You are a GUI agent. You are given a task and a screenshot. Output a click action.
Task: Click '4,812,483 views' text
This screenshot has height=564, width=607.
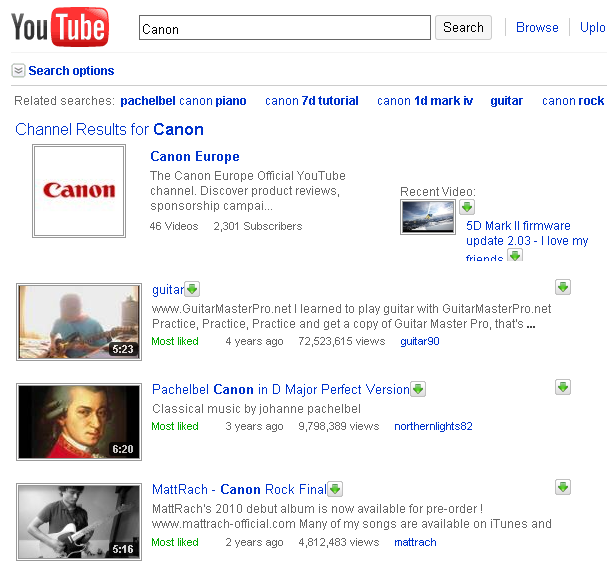[339, 542]
